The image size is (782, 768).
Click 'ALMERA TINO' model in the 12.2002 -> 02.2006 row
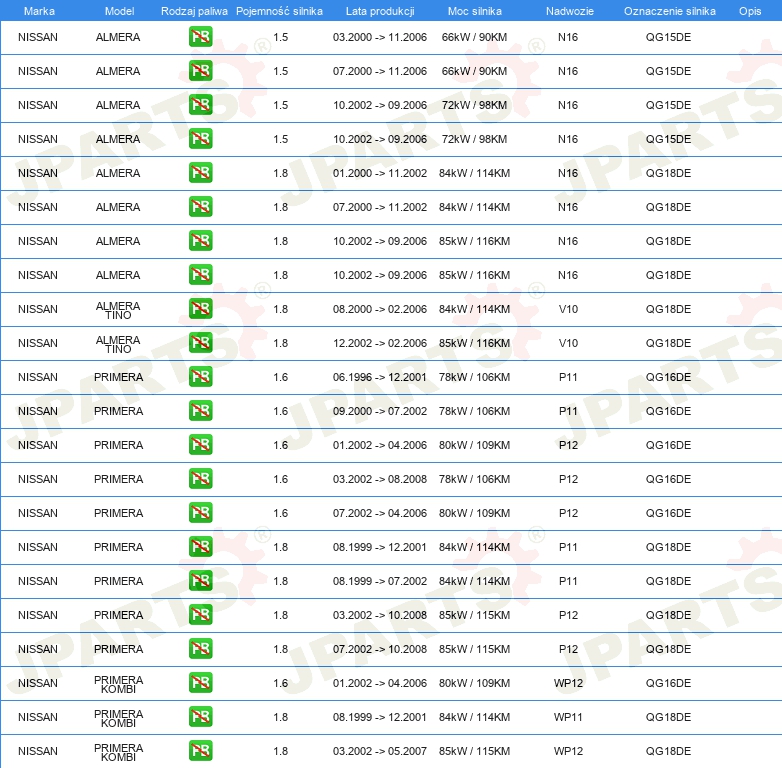(118, 344)
